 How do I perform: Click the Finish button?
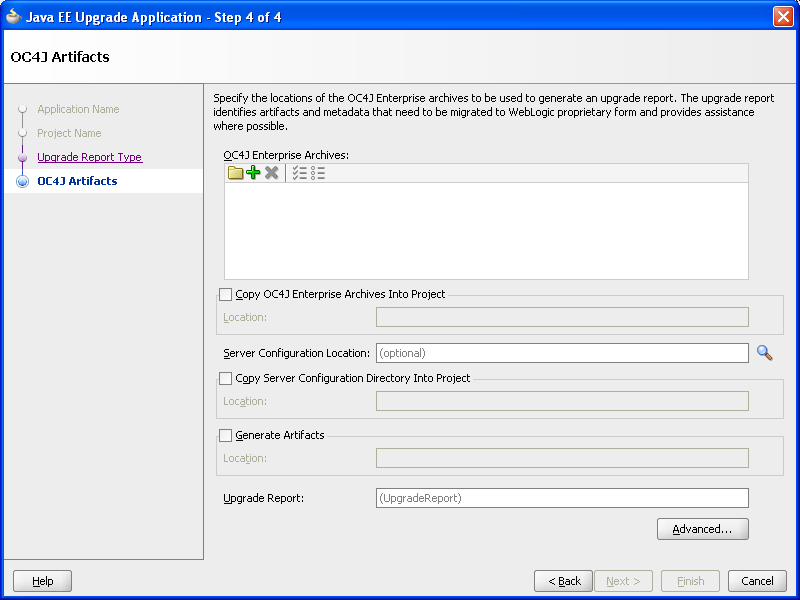(690, 581)
